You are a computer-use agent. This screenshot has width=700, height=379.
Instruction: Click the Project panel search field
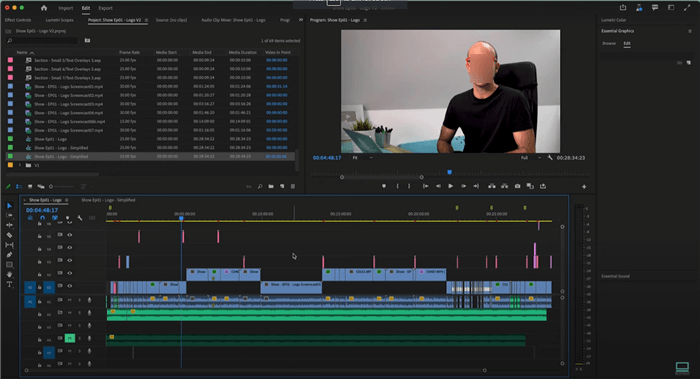point(42,41)
